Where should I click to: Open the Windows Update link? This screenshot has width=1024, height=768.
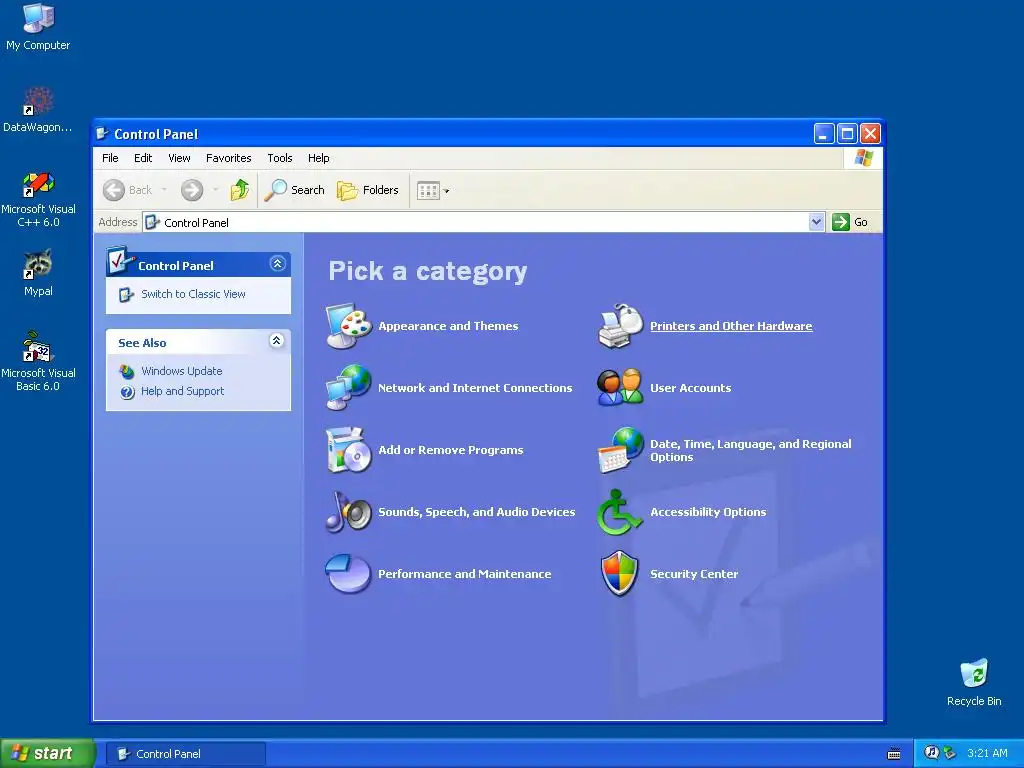pos(182,371)
